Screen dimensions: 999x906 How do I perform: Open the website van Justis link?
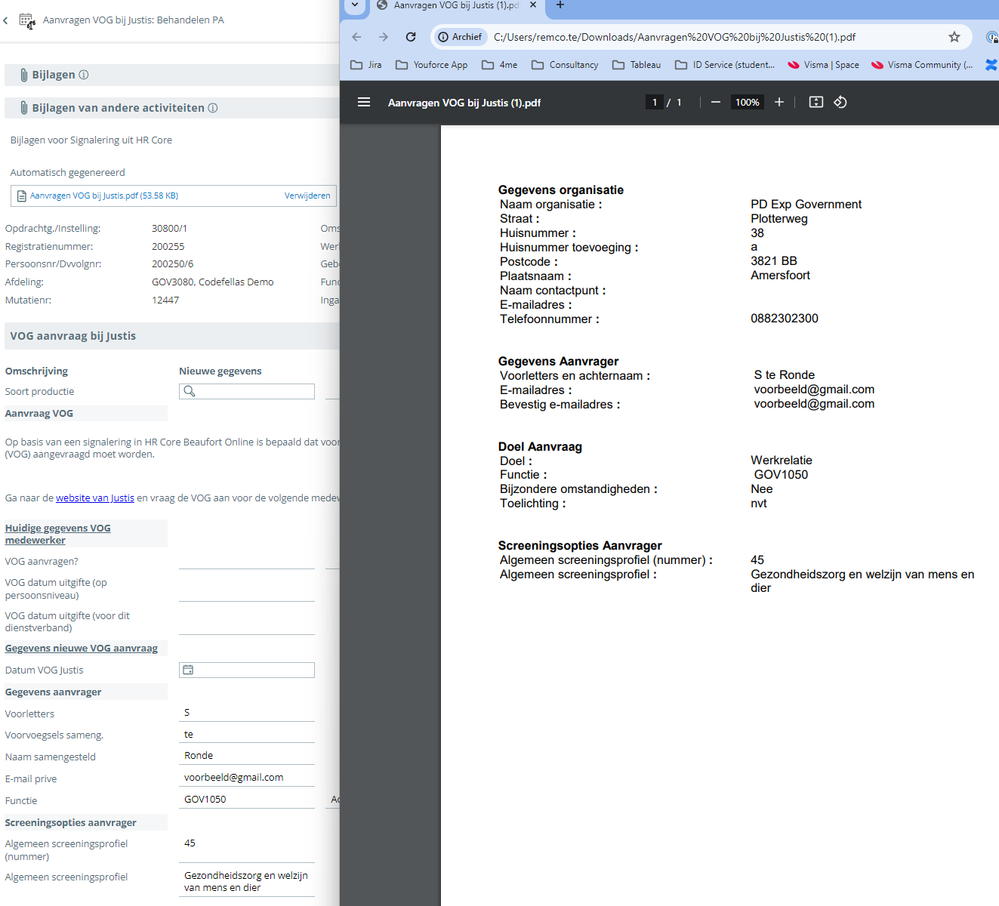point(95,498)
